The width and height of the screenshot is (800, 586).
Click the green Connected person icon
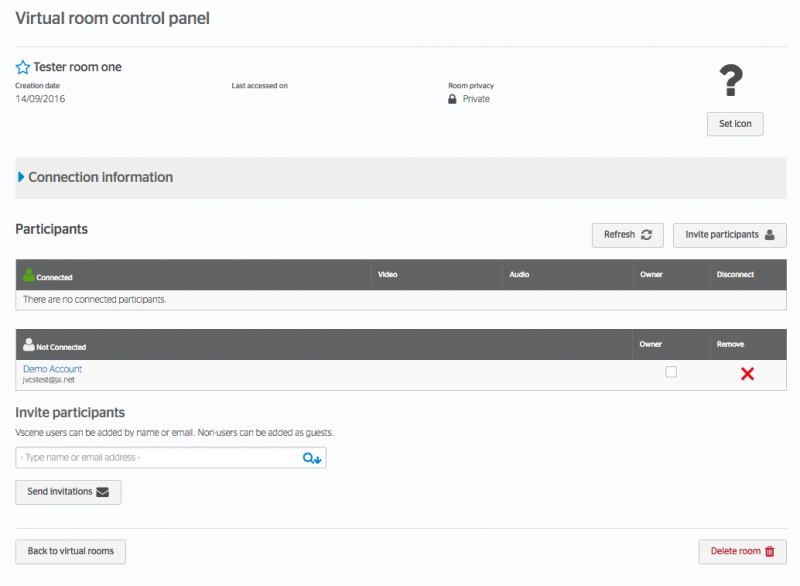(29, 275)
